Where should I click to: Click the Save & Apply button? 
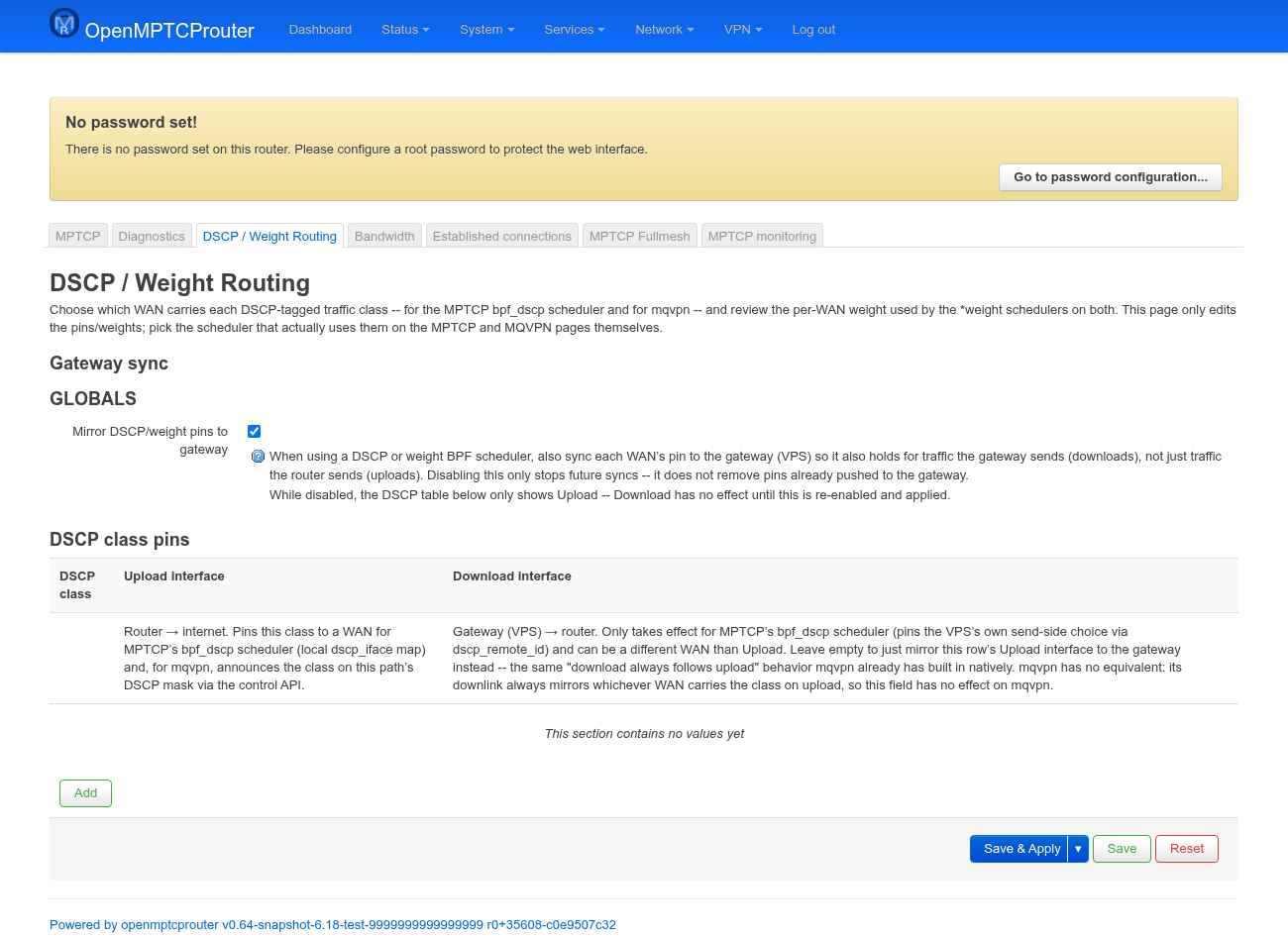(1019, 849)
